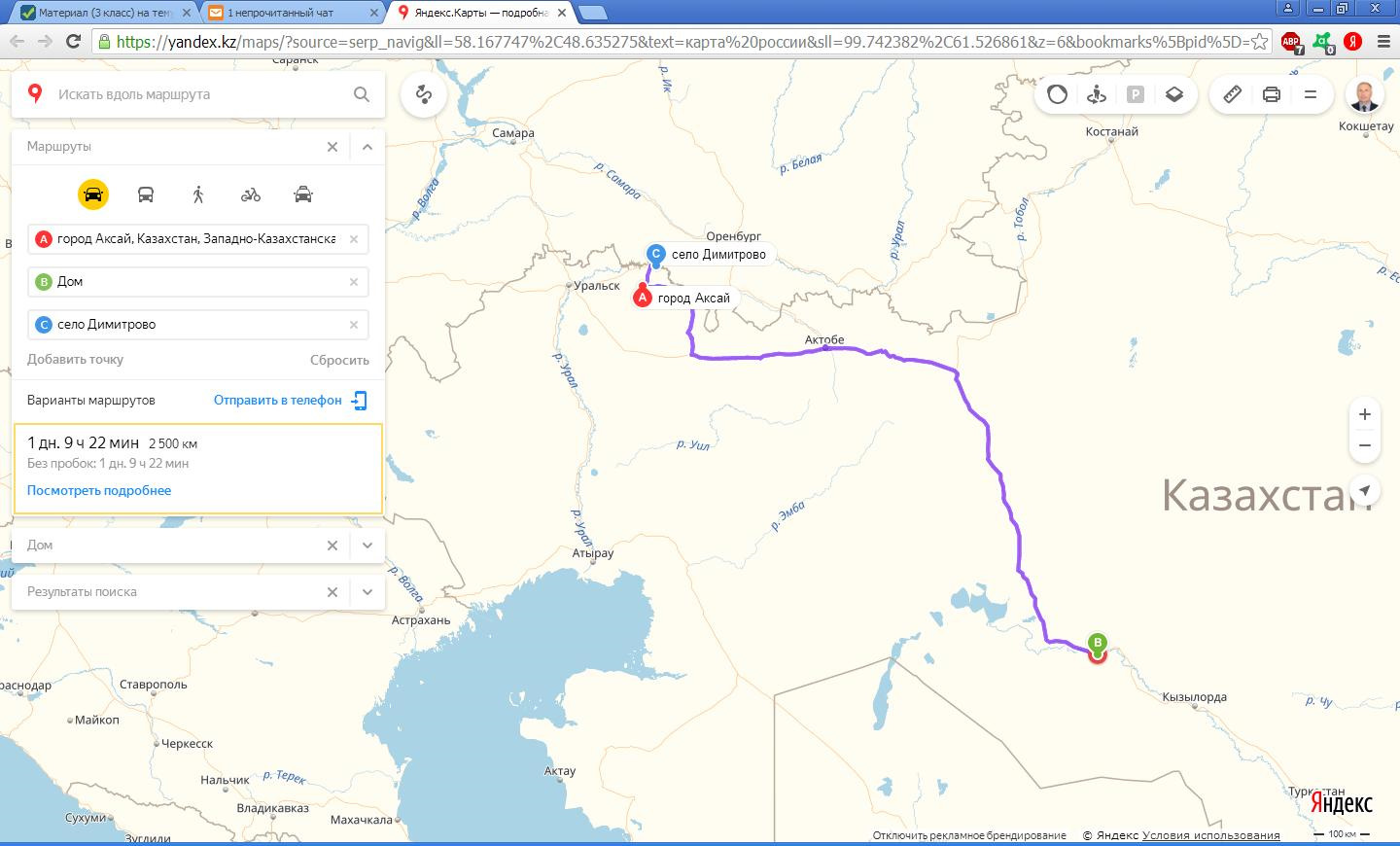Viewport: 1400px width, 846px height.
Task: Select the bicycle route mode
Action: [251, 194]
